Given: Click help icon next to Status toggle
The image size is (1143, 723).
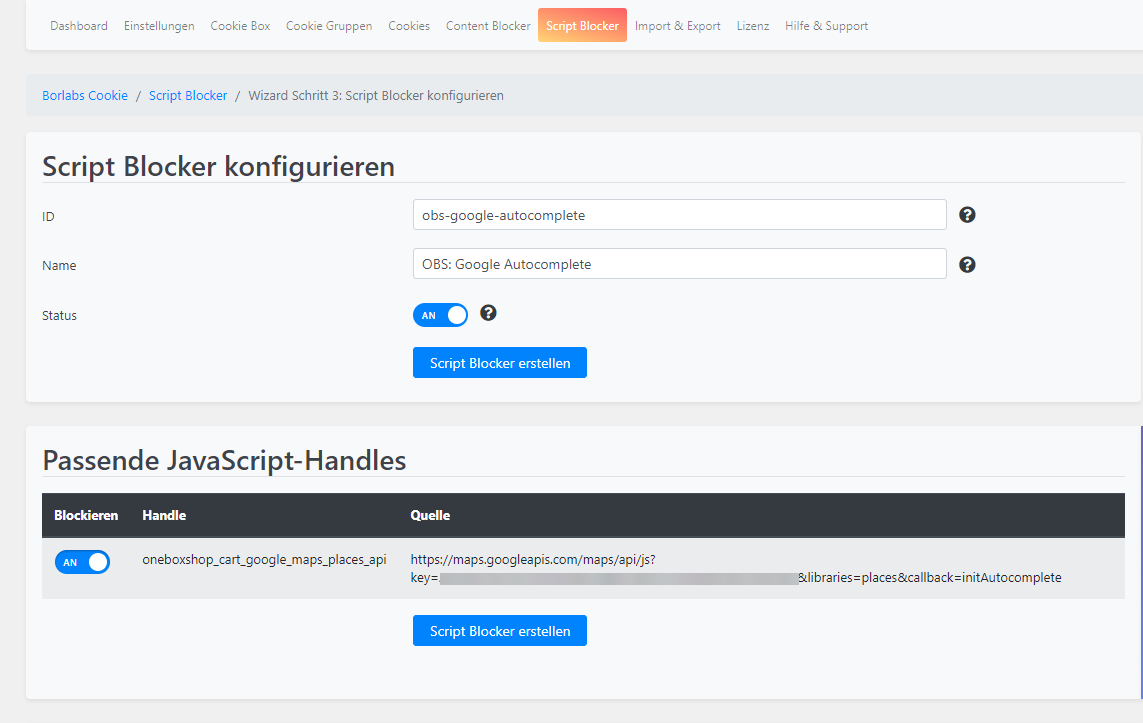Looking at the screenshot, I should click(x=488, y=313).
